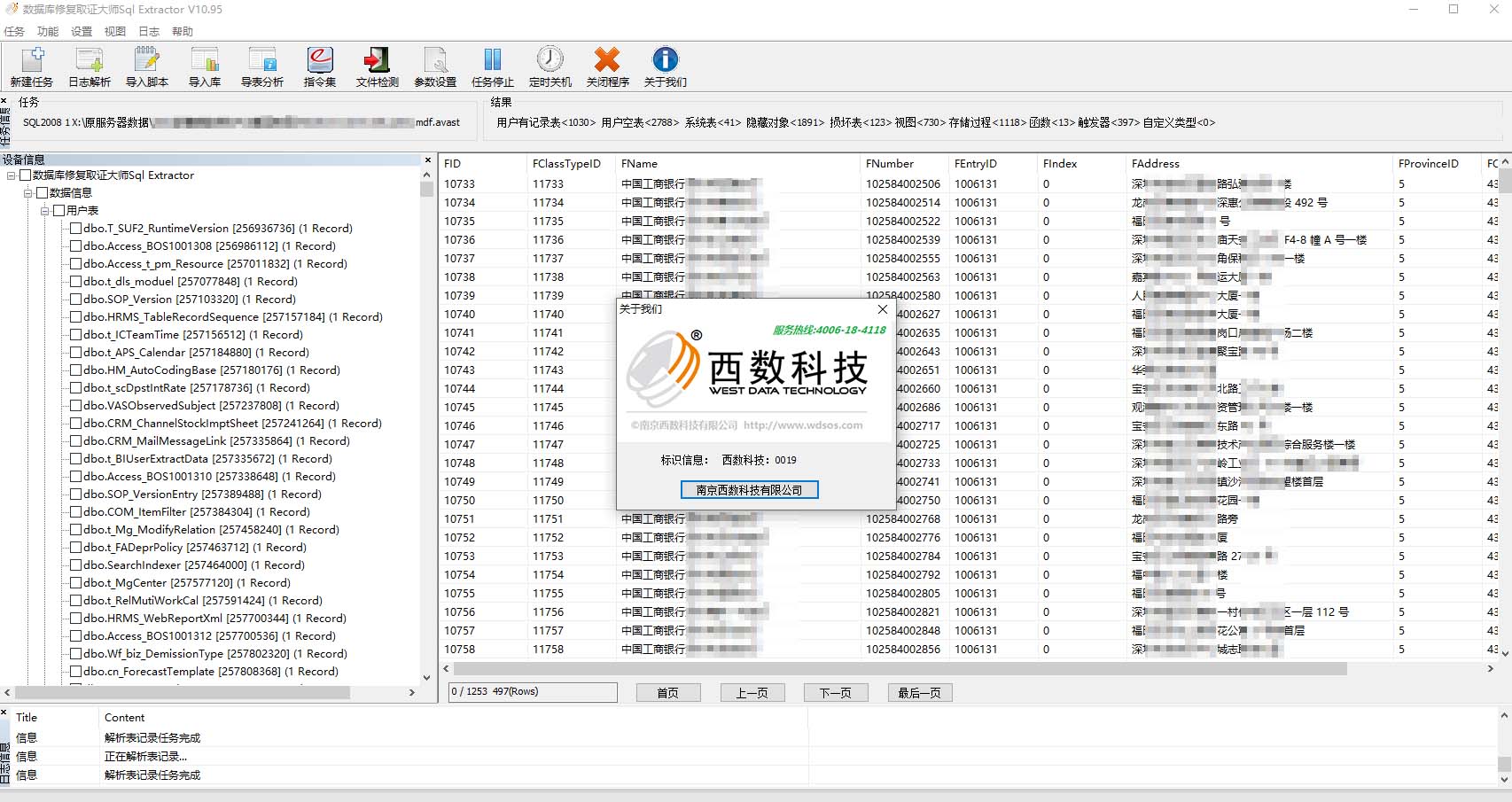Open the 功能 menu
Viewport: 1512px width, 802px height.
[48, 31]
